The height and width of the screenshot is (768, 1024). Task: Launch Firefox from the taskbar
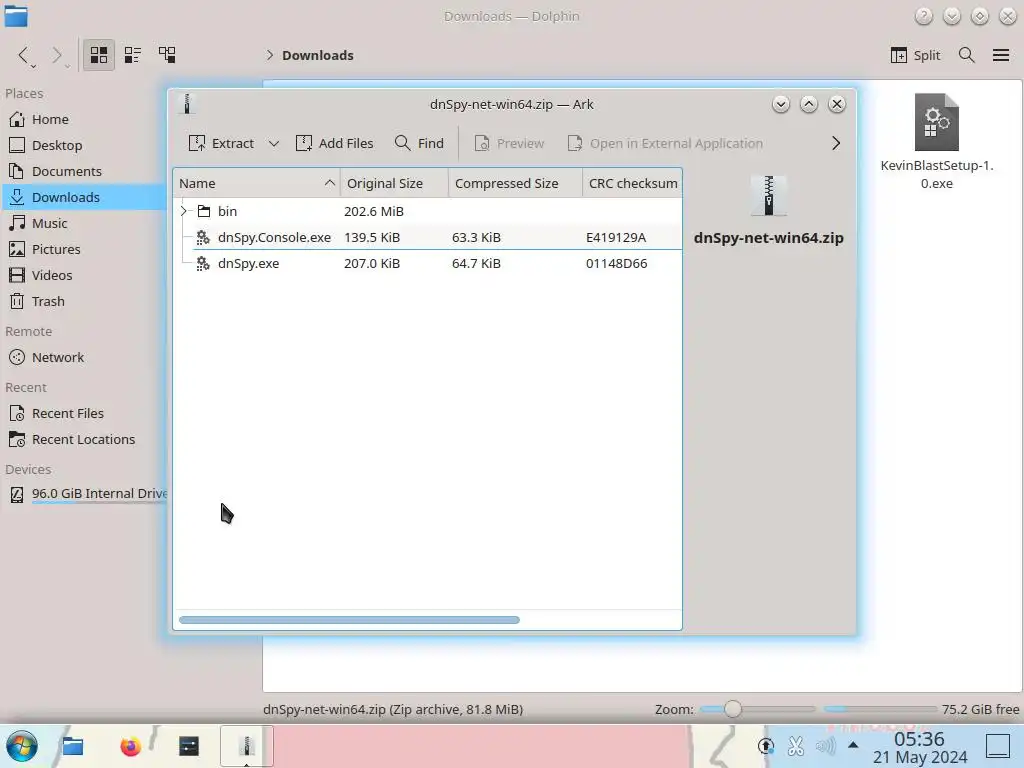(131, 746)
